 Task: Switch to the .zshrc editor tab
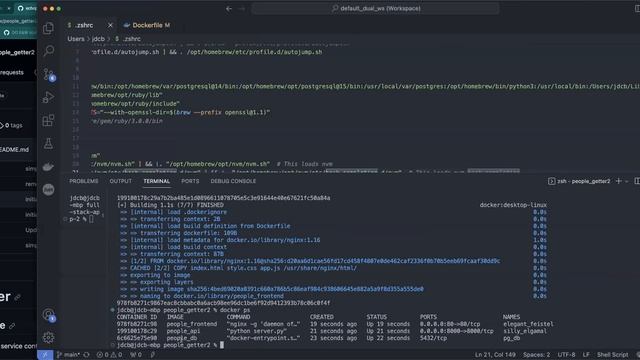click(84, 25)
